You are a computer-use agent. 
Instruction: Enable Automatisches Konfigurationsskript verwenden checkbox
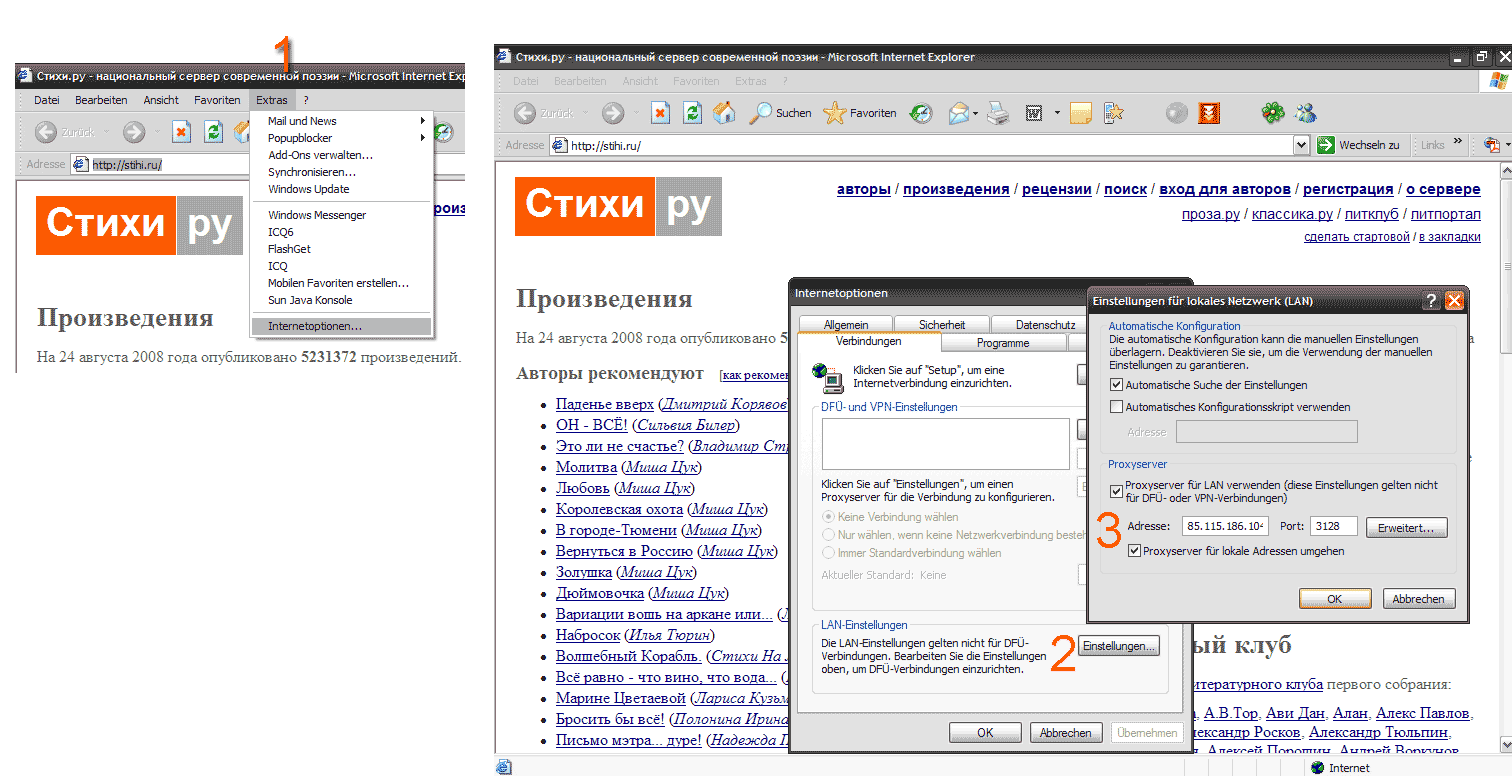[1116, 407]
